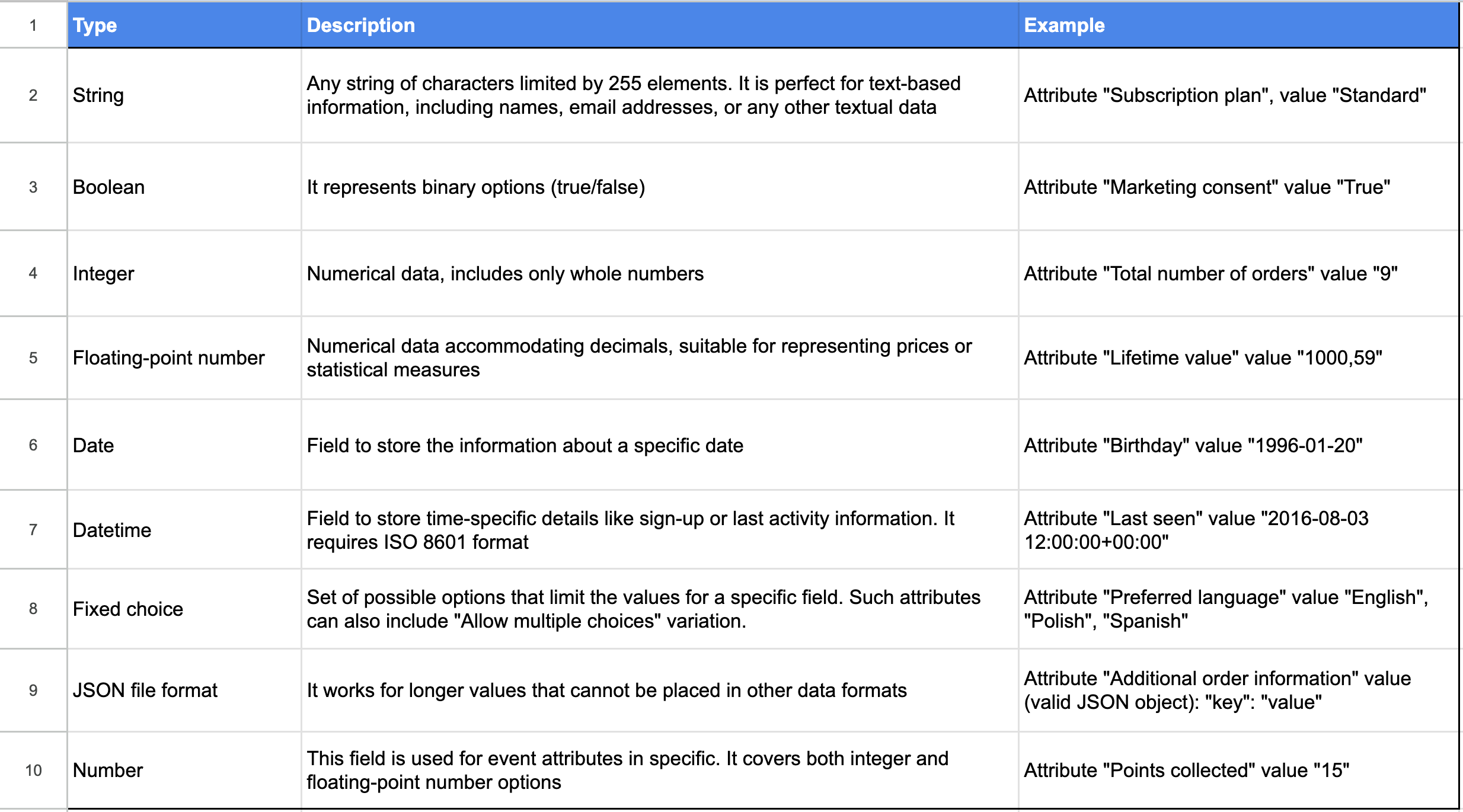
Task: Click the Last seen example cell
Action: (1238, 530)
